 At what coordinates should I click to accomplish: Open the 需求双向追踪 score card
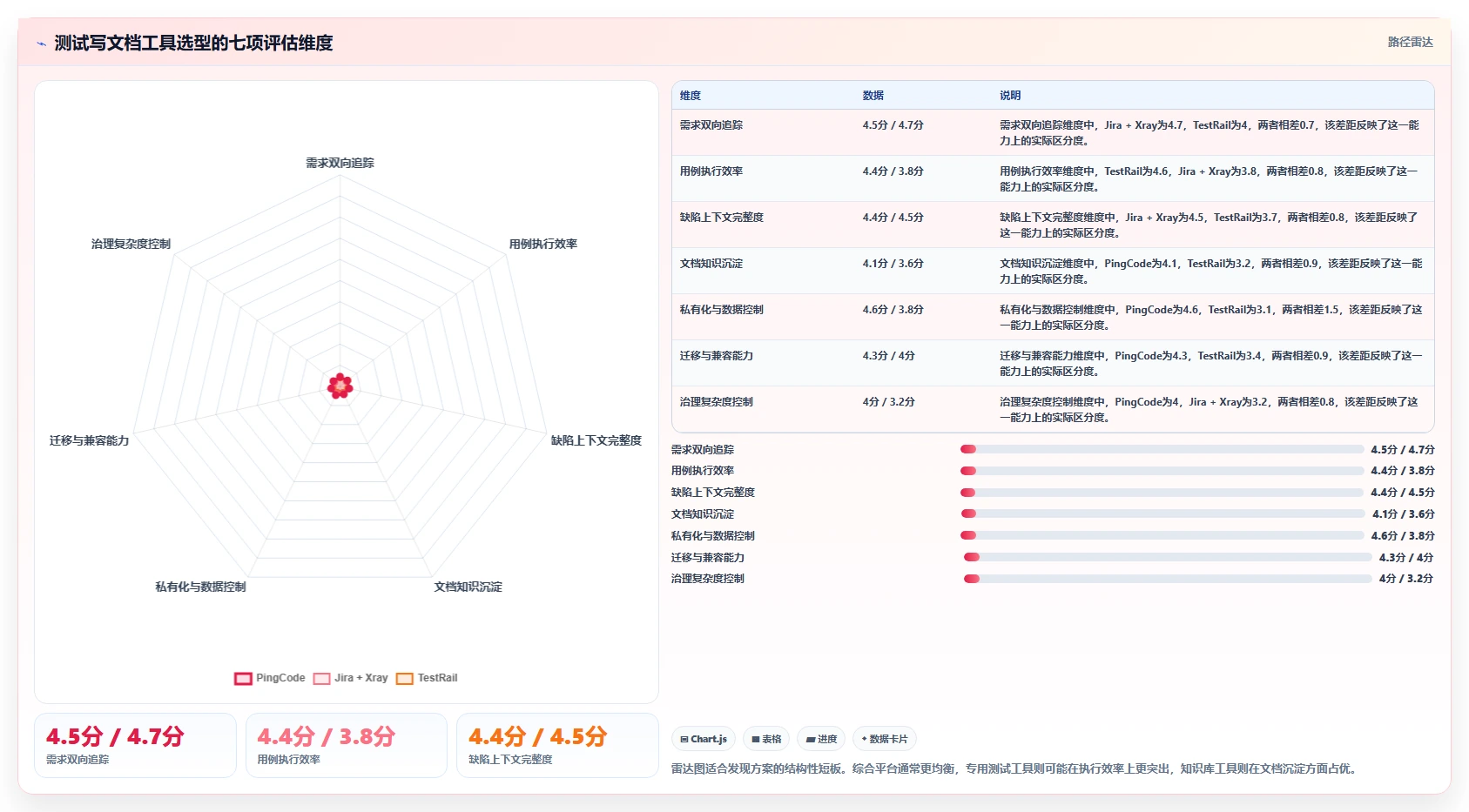tap(135, 745)
